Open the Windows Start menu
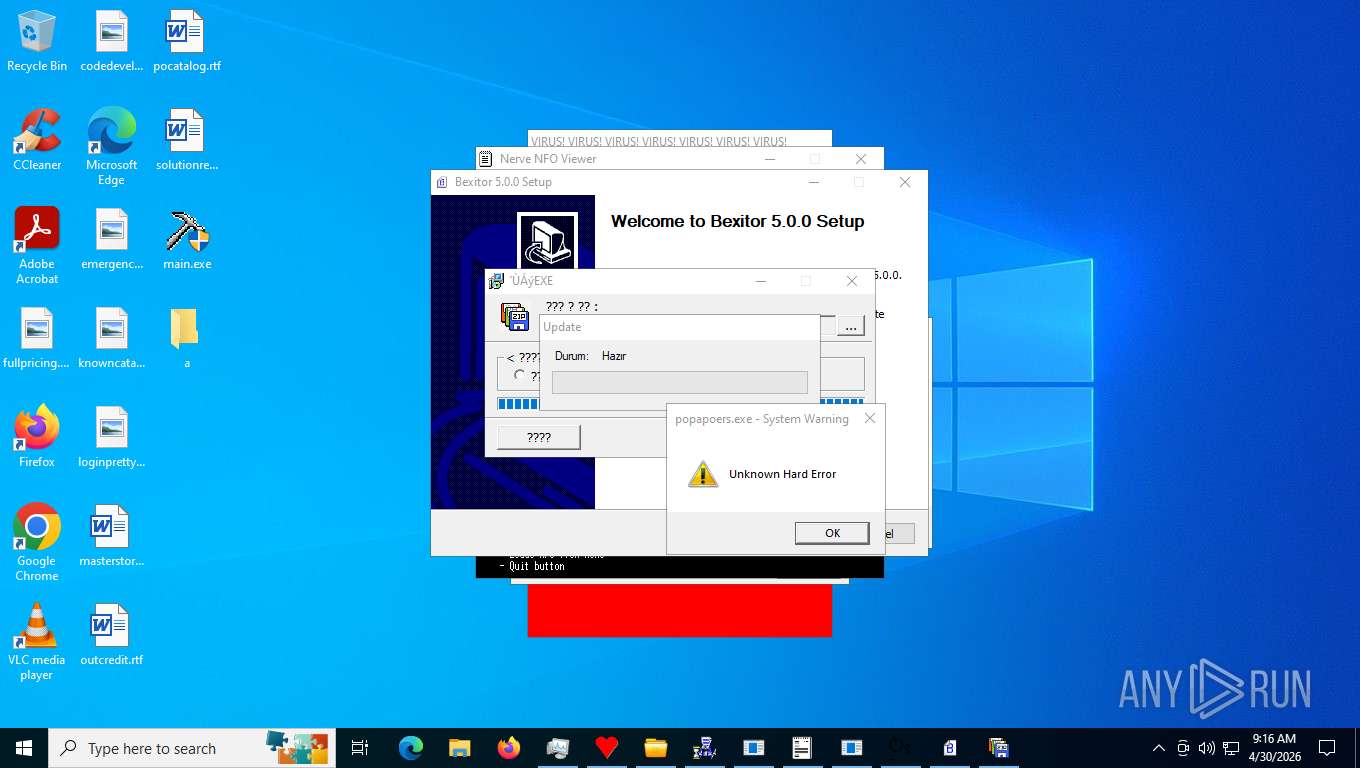This screenshot has height=768, width=1360. 24,748
